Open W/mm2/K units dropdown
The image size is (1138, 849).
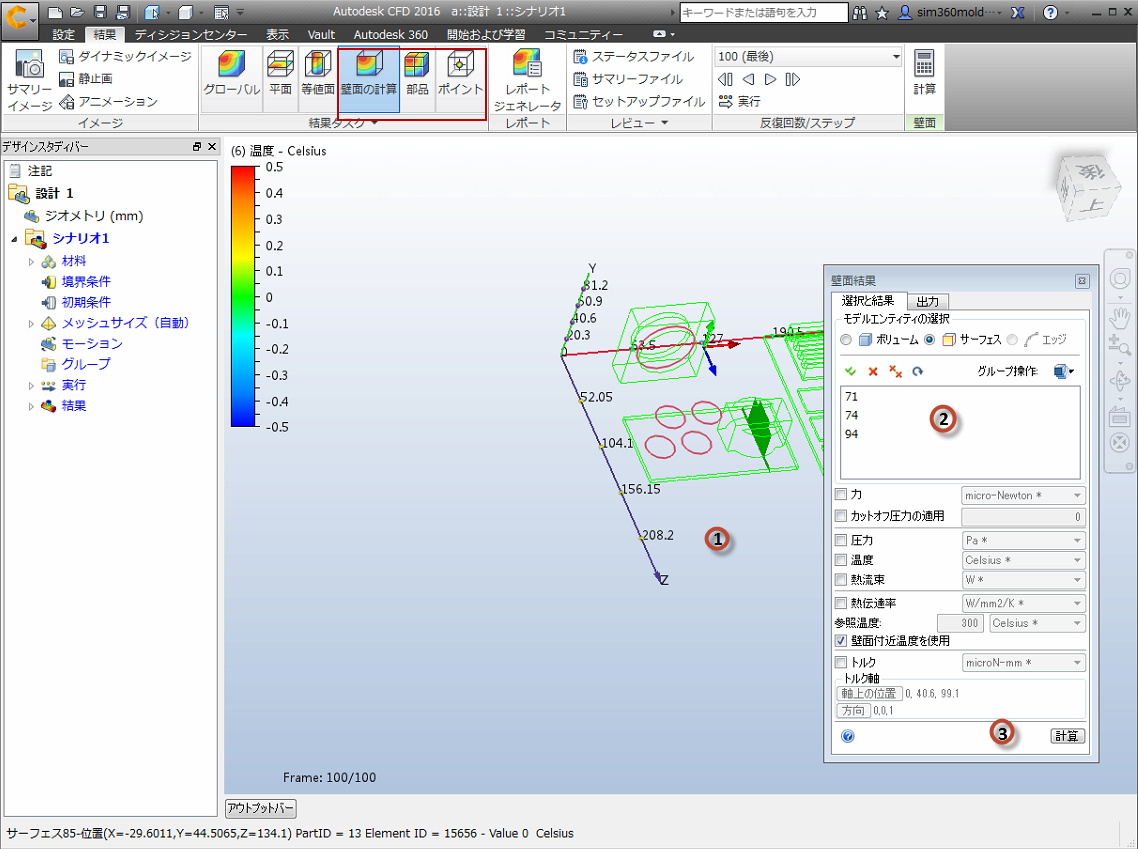click(x=1023, y=603)
